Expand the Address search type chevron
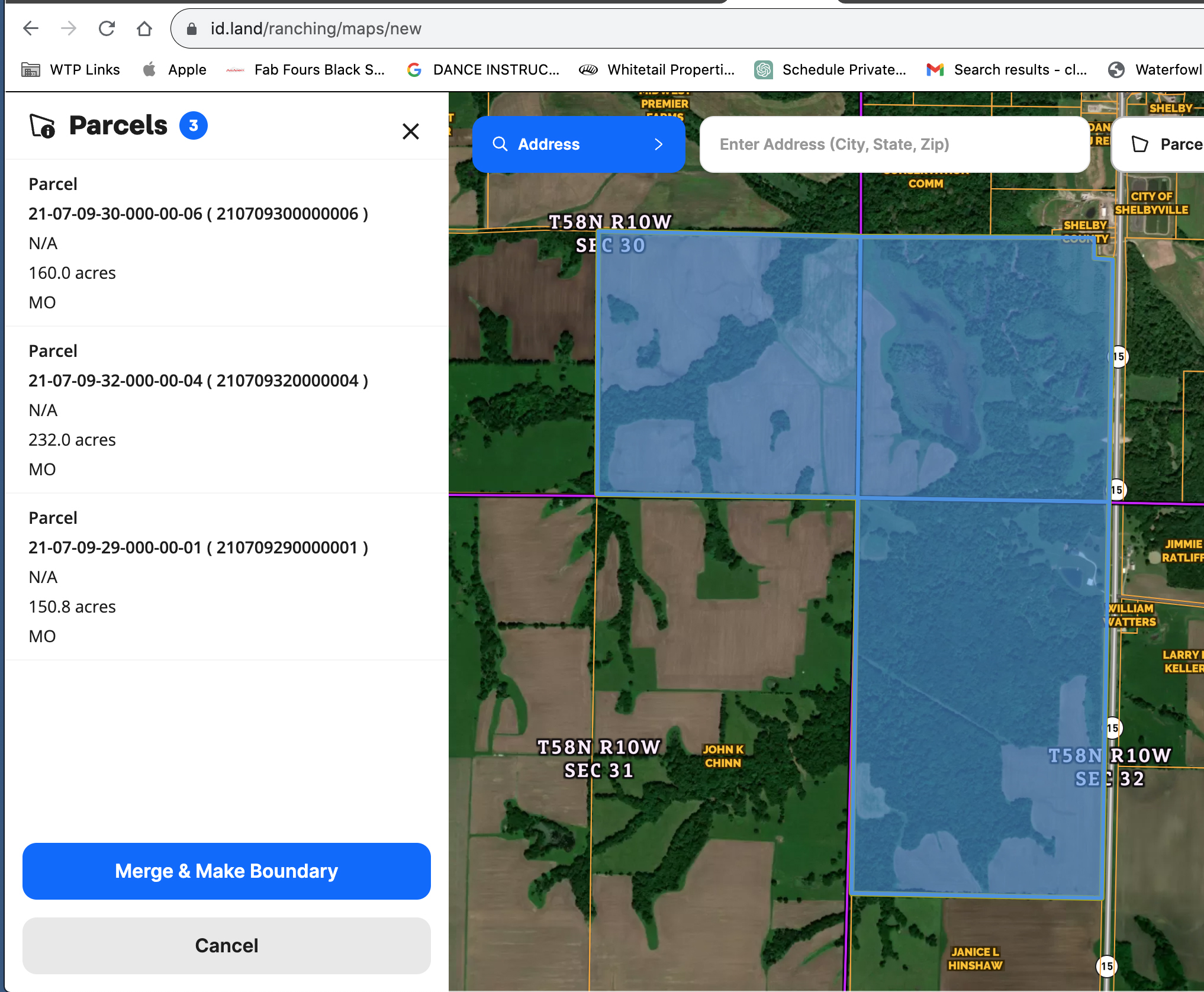 [658, 144]
